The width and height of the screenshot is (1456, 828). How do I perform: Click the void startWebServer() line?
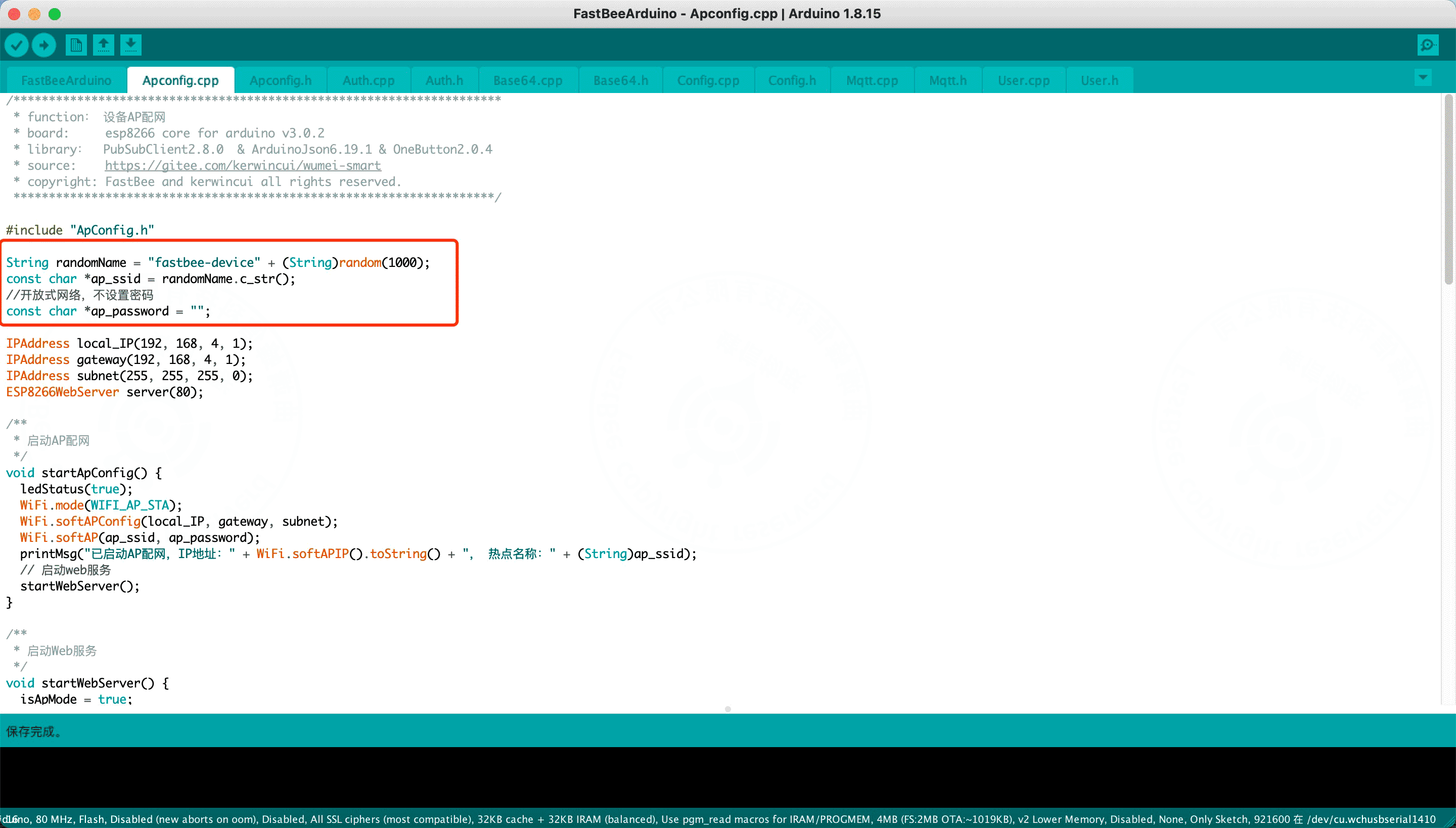pyautogui.click(x=87, y=683)
